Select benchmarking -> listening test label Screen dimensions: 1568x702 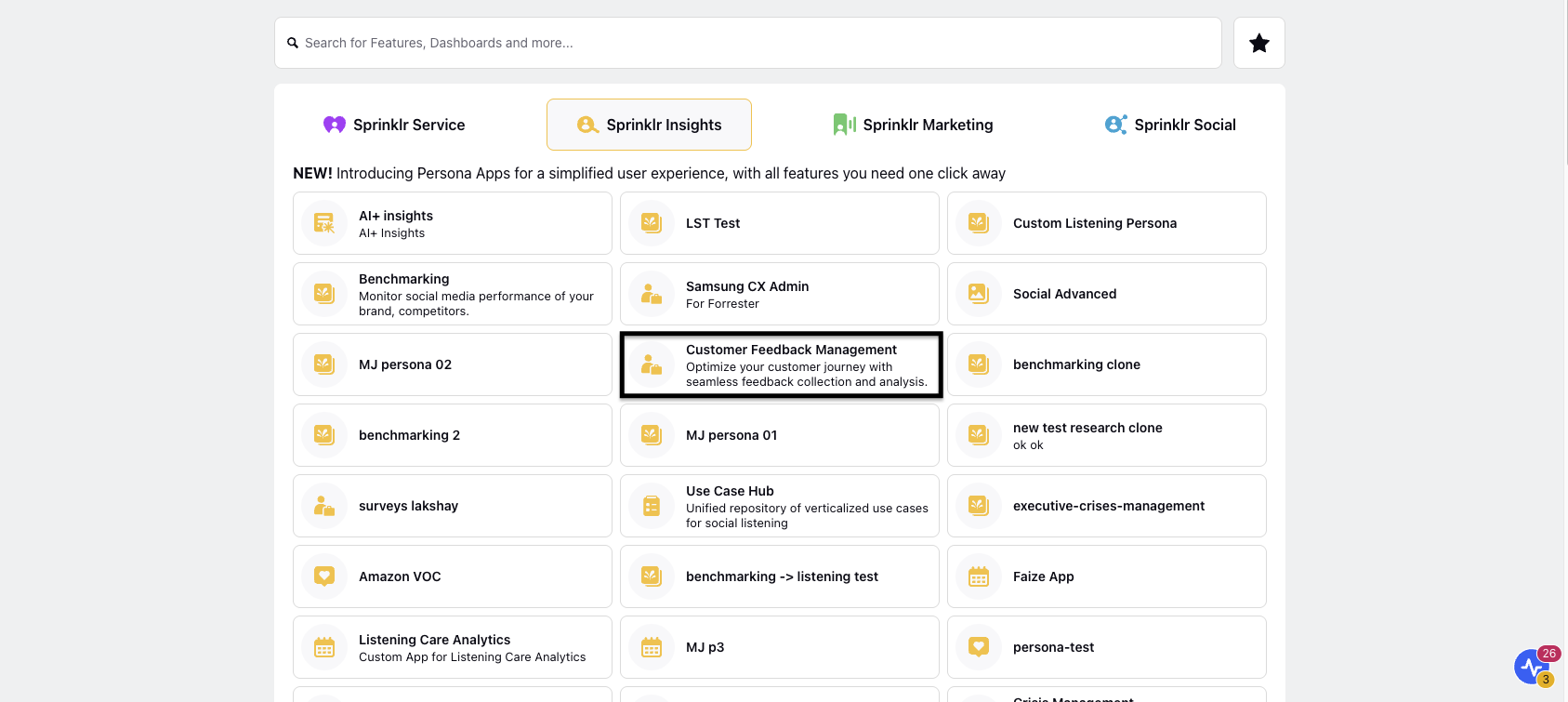[782, 576]
